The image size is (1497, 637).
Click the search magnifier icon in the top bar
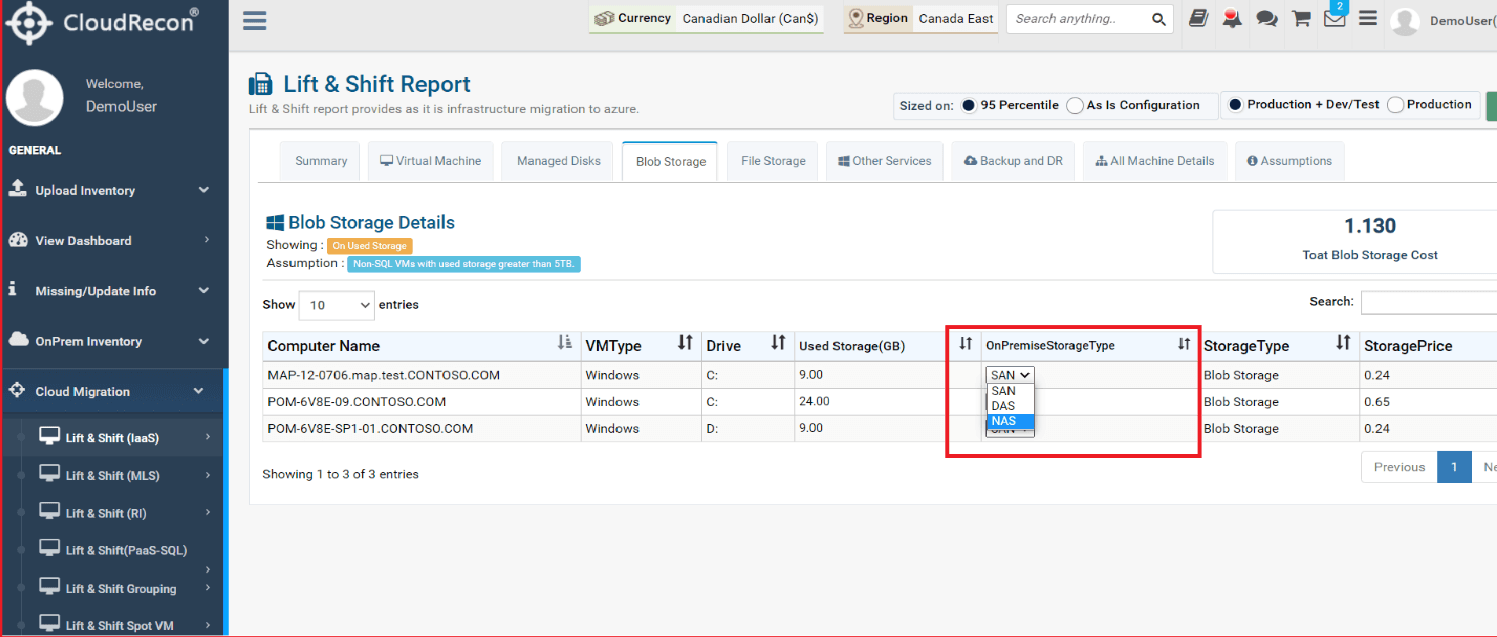[x=1158, y=19]
